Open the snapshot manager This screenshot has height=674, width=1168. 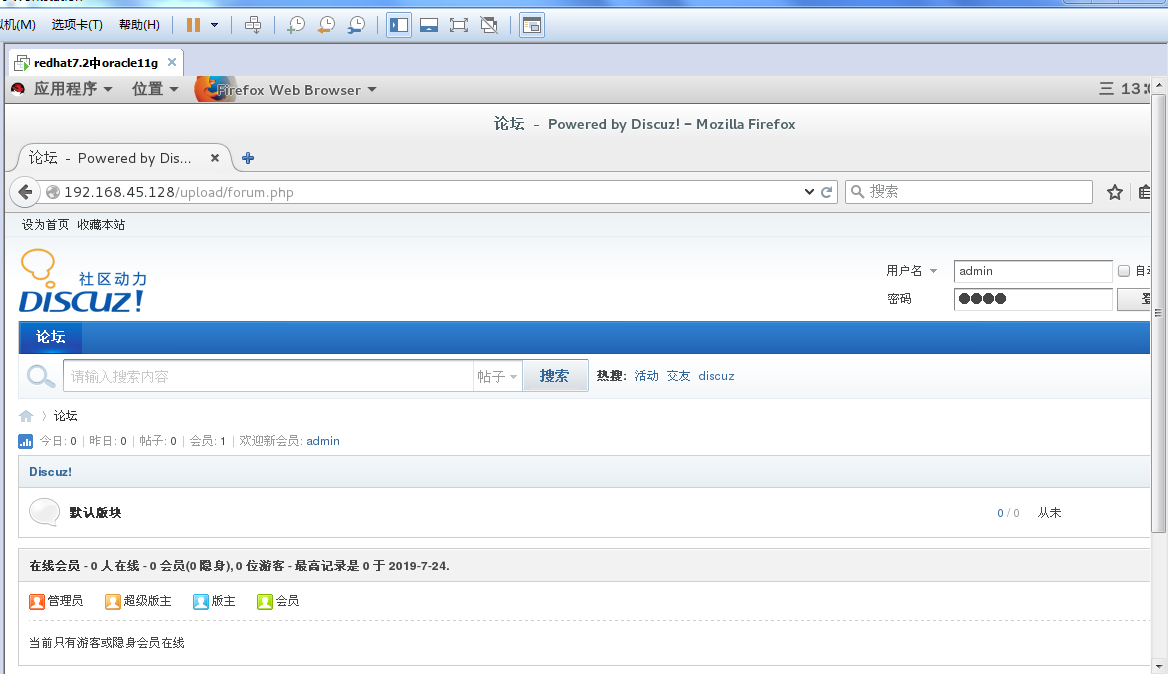357,25
